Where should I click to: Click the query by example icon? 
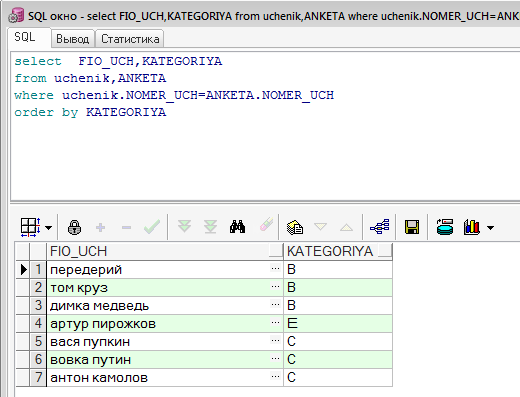[295, 227]
